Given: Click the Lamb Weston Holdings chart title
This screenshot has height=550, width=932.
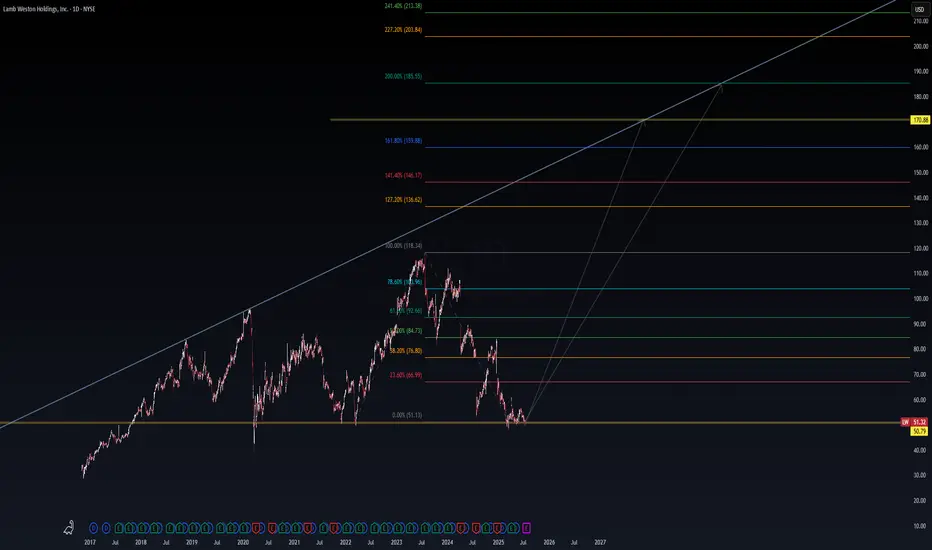Looking at the screenshot, I should 49,9.
